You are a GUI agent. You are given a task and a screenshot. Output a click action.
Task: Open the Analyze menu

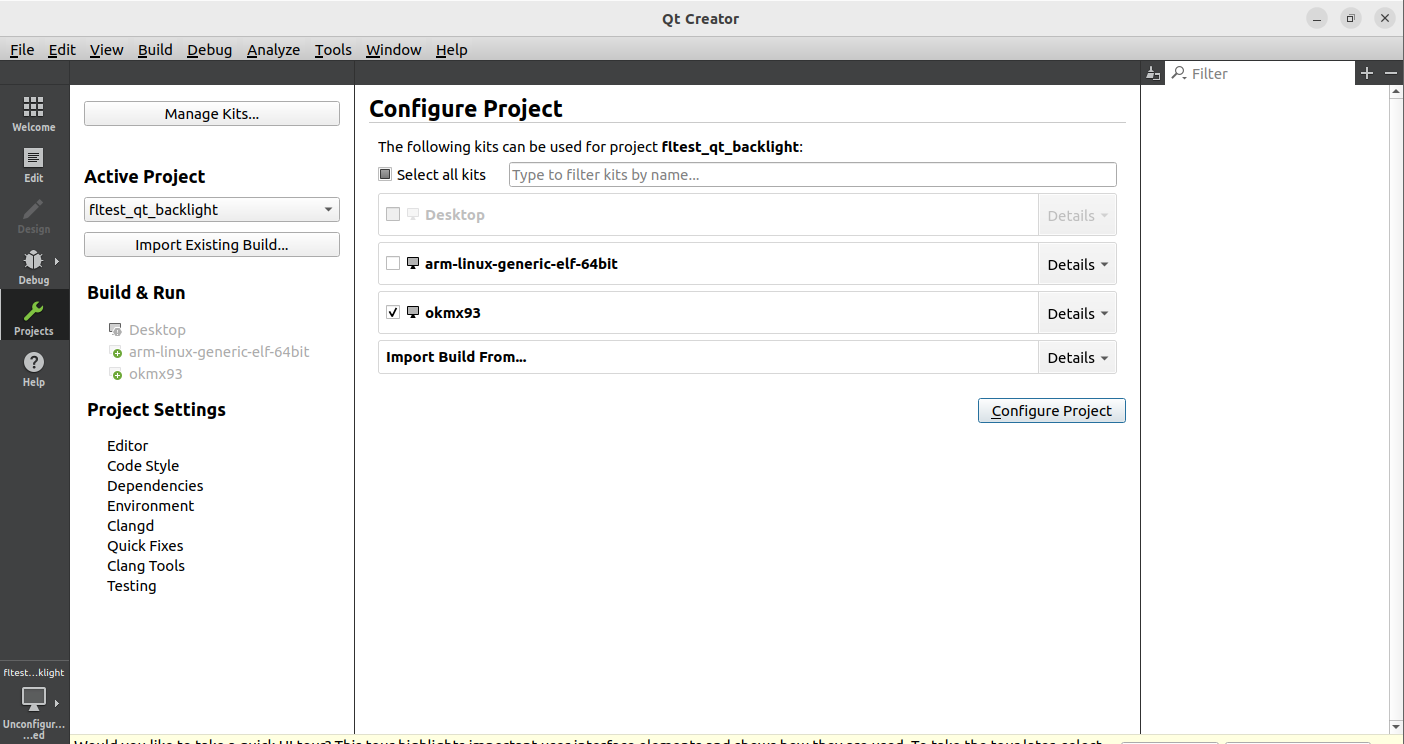273,50
